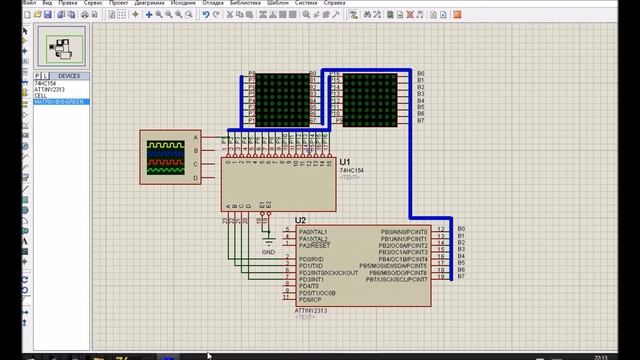Click the Zoom Out magnifier
This screenshot has height=360, width=640.
[169, 15]
